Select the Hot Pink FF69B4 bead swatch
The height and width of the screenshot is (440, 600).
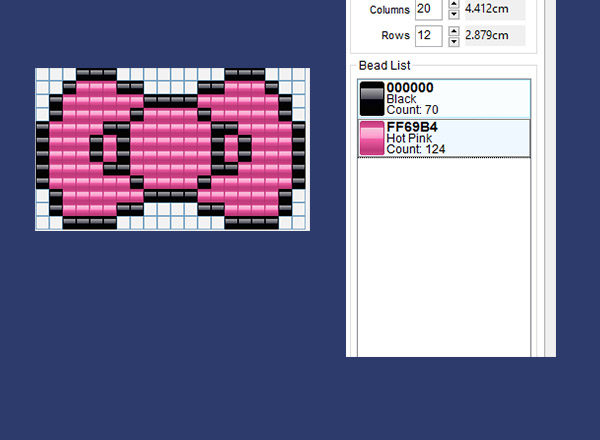tap(372, 138)
